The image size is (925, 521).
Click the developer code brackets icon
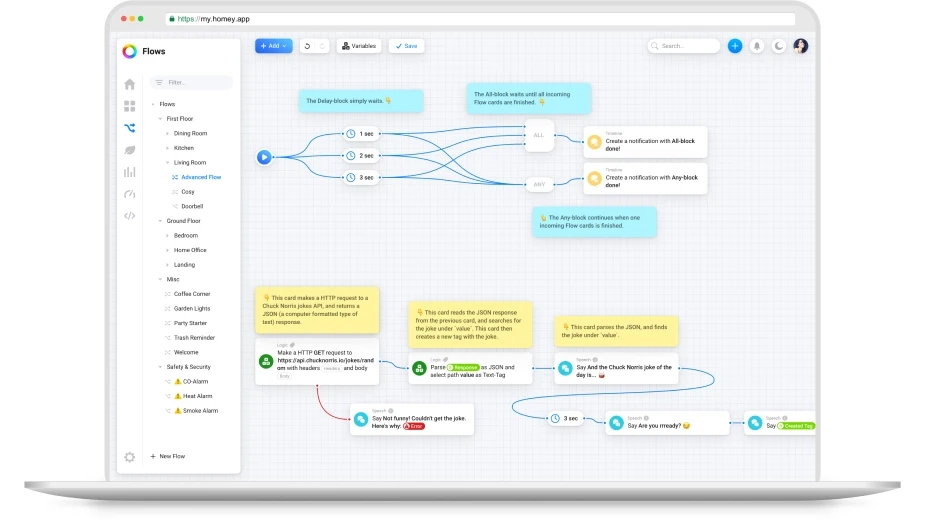[129, 216]
